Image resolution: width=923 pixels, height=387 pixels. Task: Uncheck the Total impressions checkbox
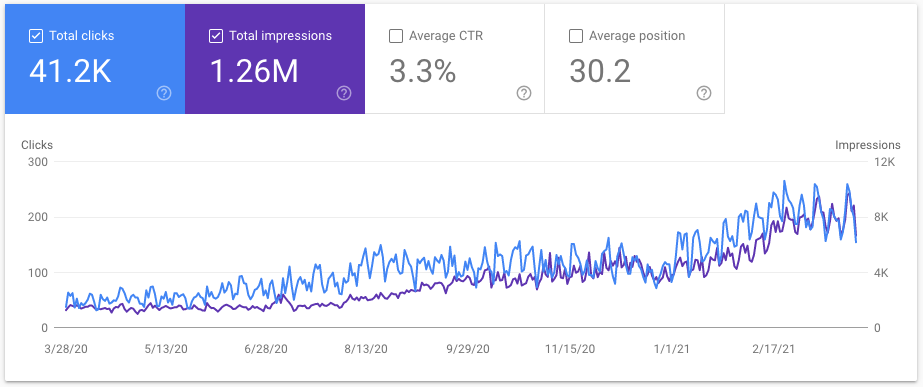216,36
